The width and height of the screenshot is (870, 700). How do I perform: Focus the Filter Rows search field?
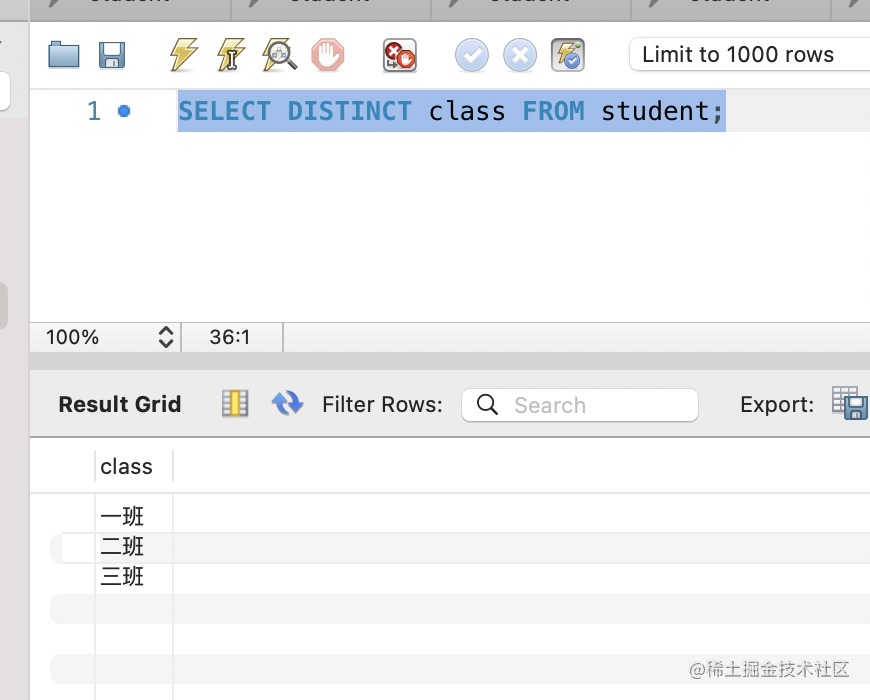580,405
